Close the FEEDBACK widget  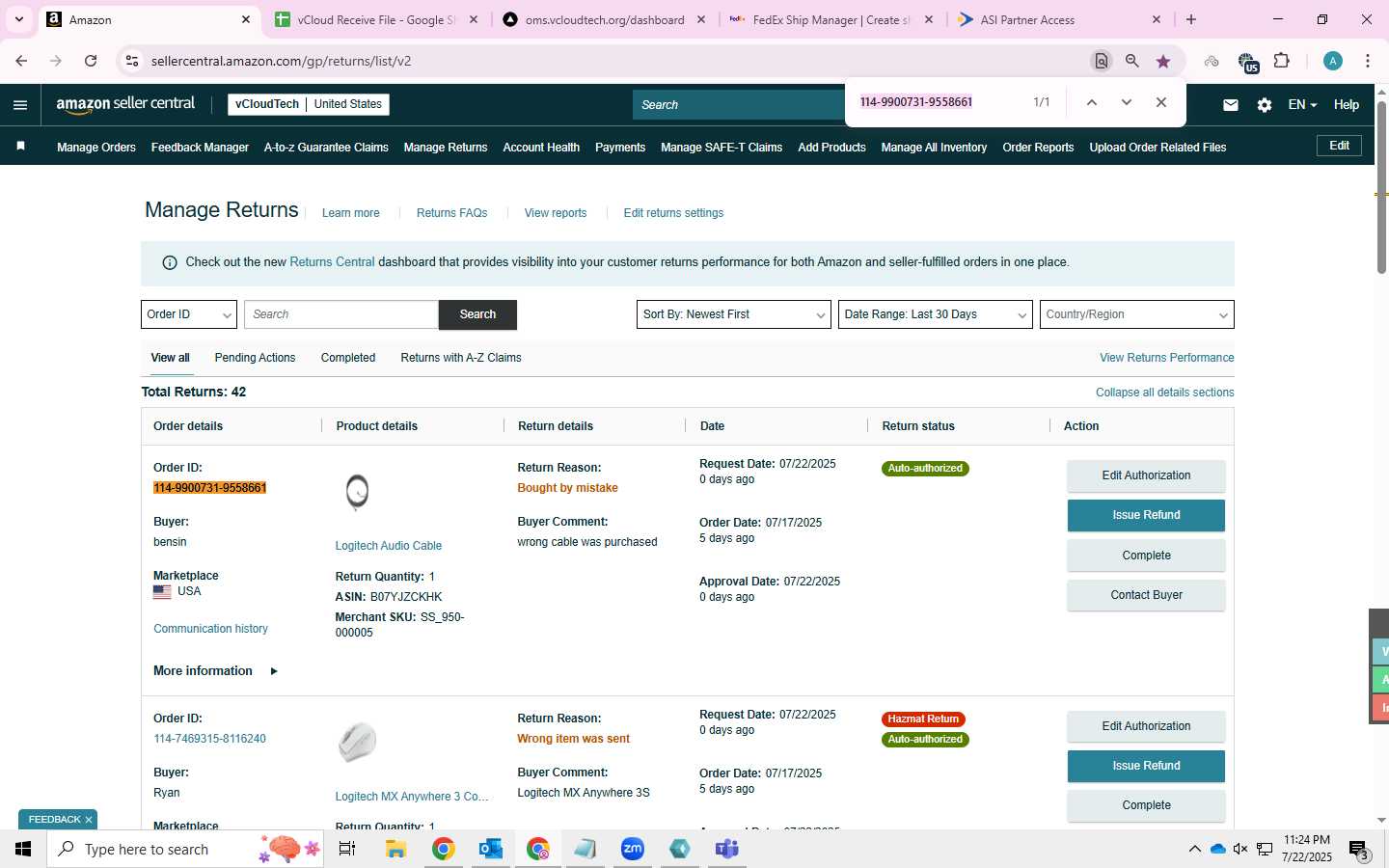[x=89, y=820]
